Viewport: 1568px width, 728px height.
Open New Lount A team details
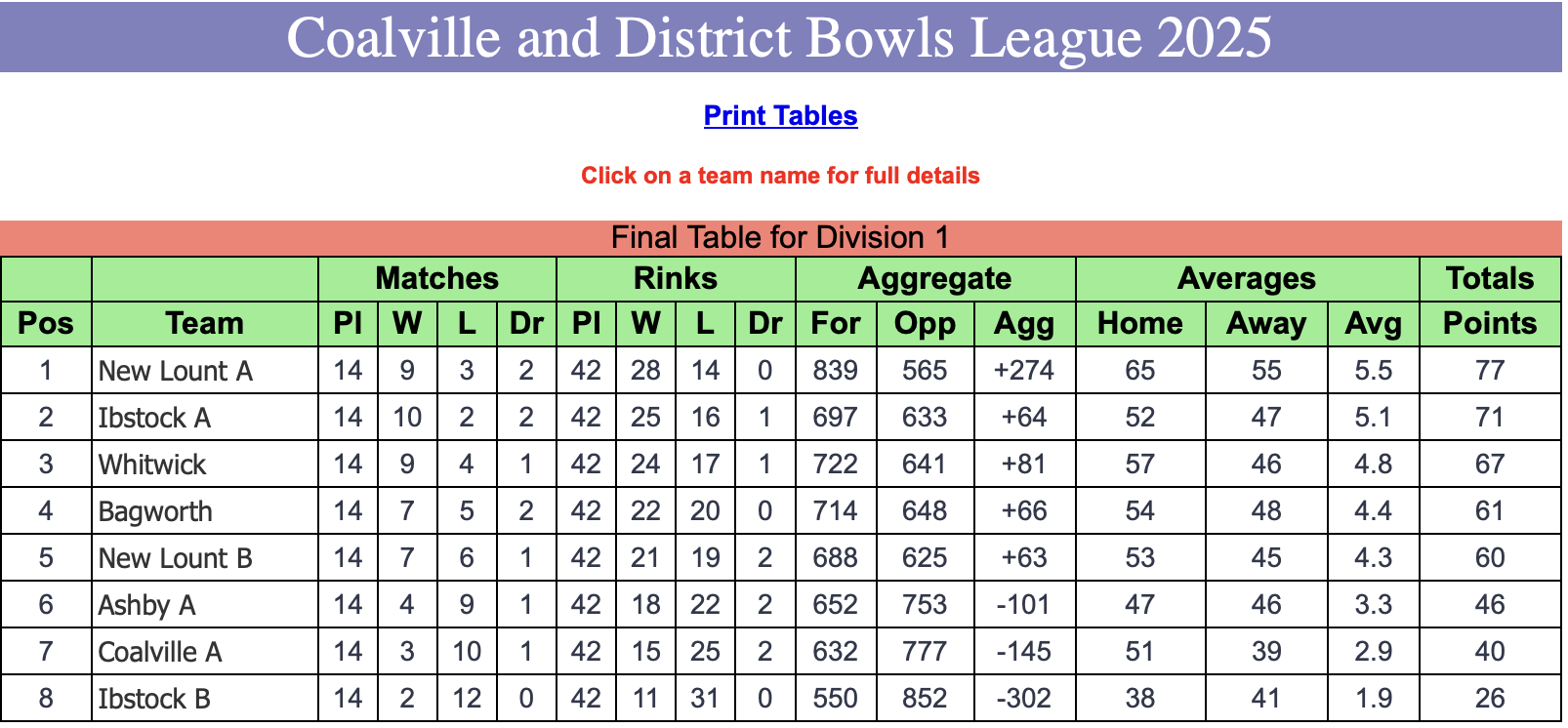pyautogui.click(x=176, y=371)
